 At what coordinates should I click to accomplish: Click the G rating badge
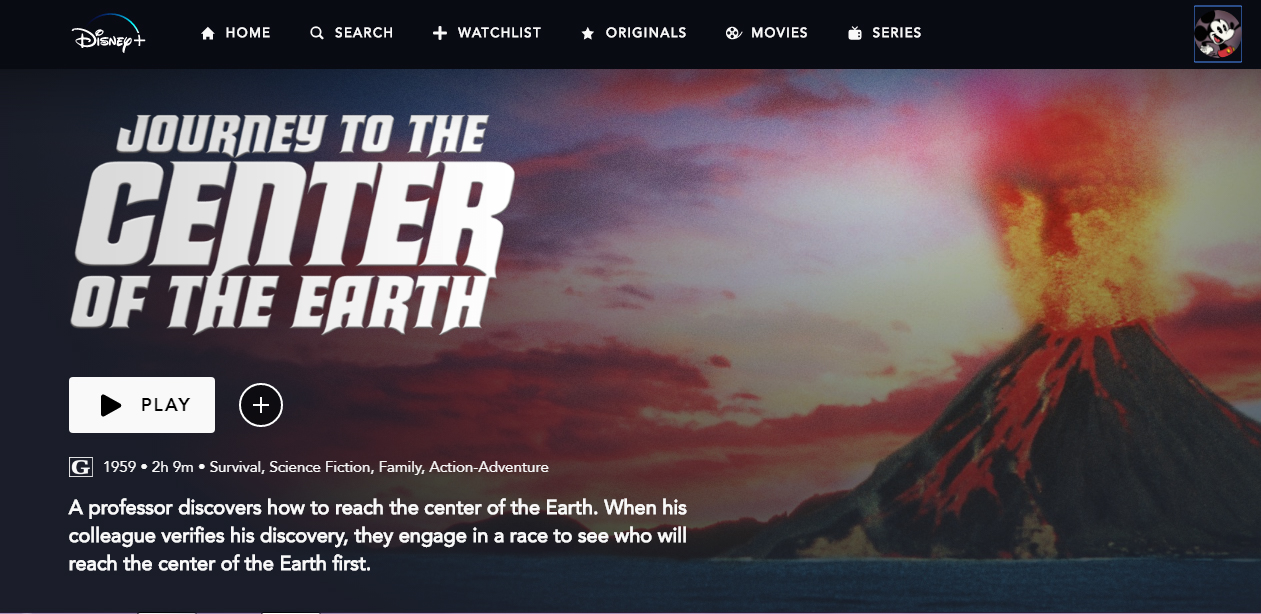[81, 467]
